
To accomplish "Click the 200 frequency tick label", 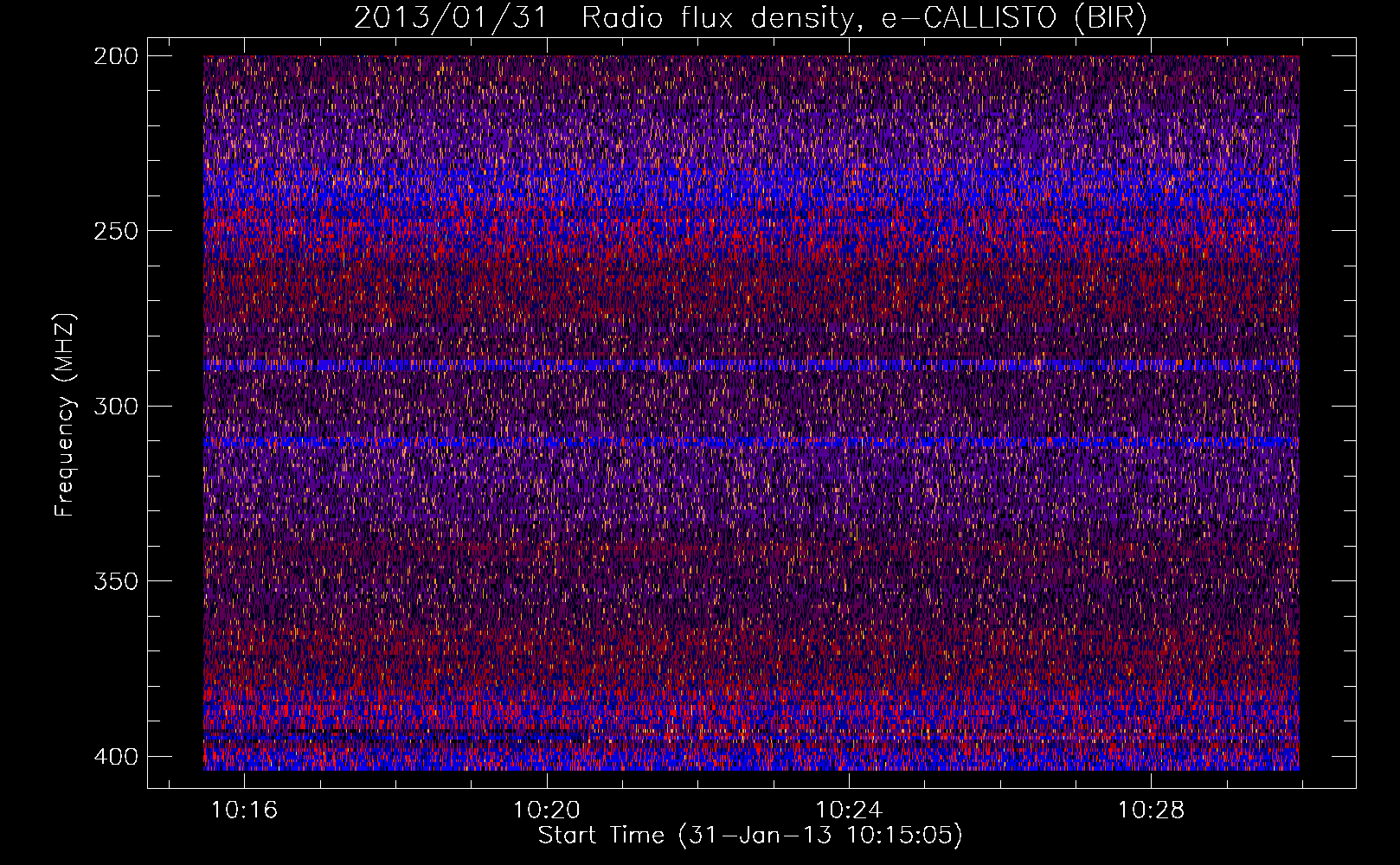I will pyautogui.click(x=115, y=56).
